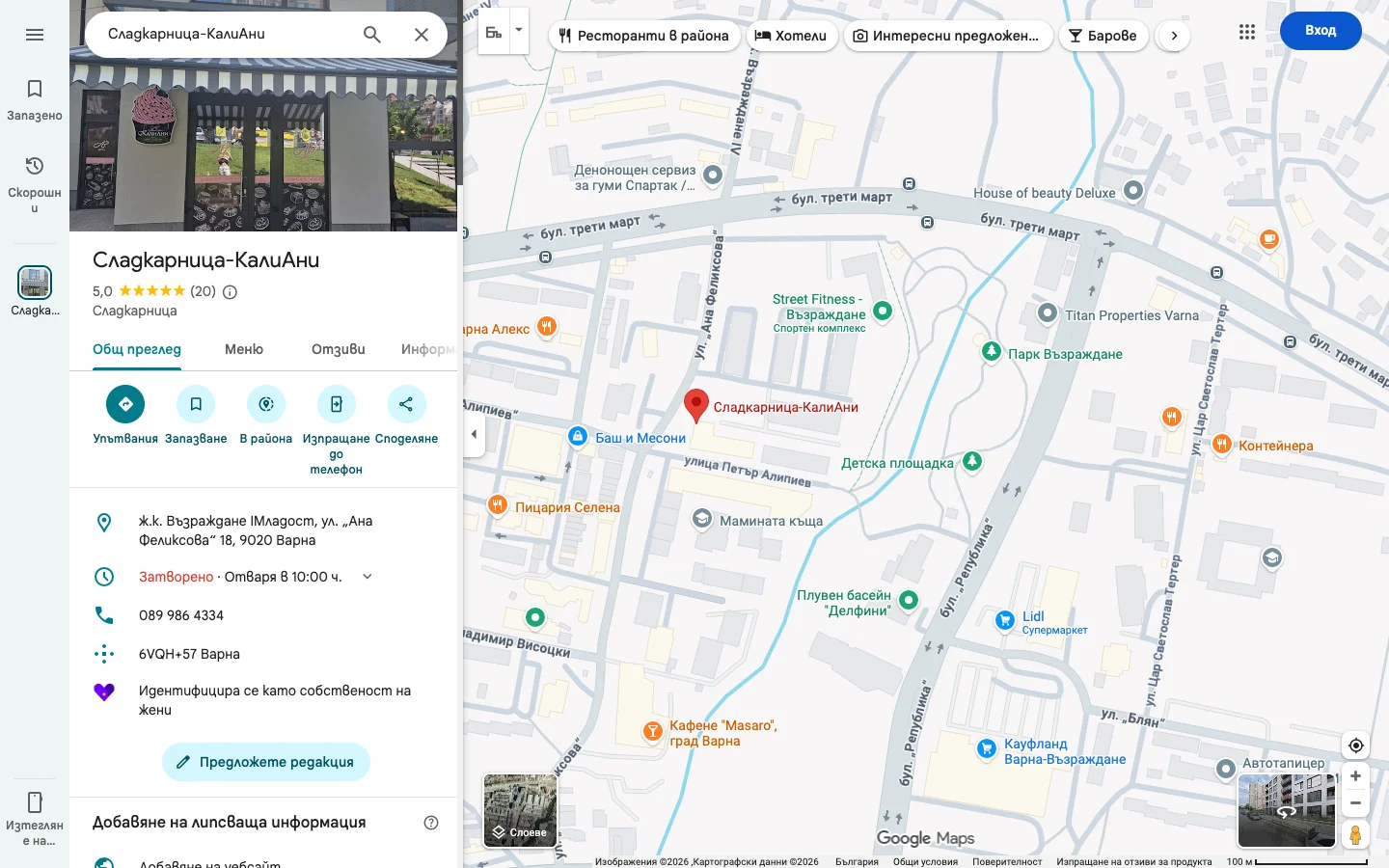Screen dimensions: 1389x868
Task: Click the Запазване bookmark icon
Action: pos(195,404)
